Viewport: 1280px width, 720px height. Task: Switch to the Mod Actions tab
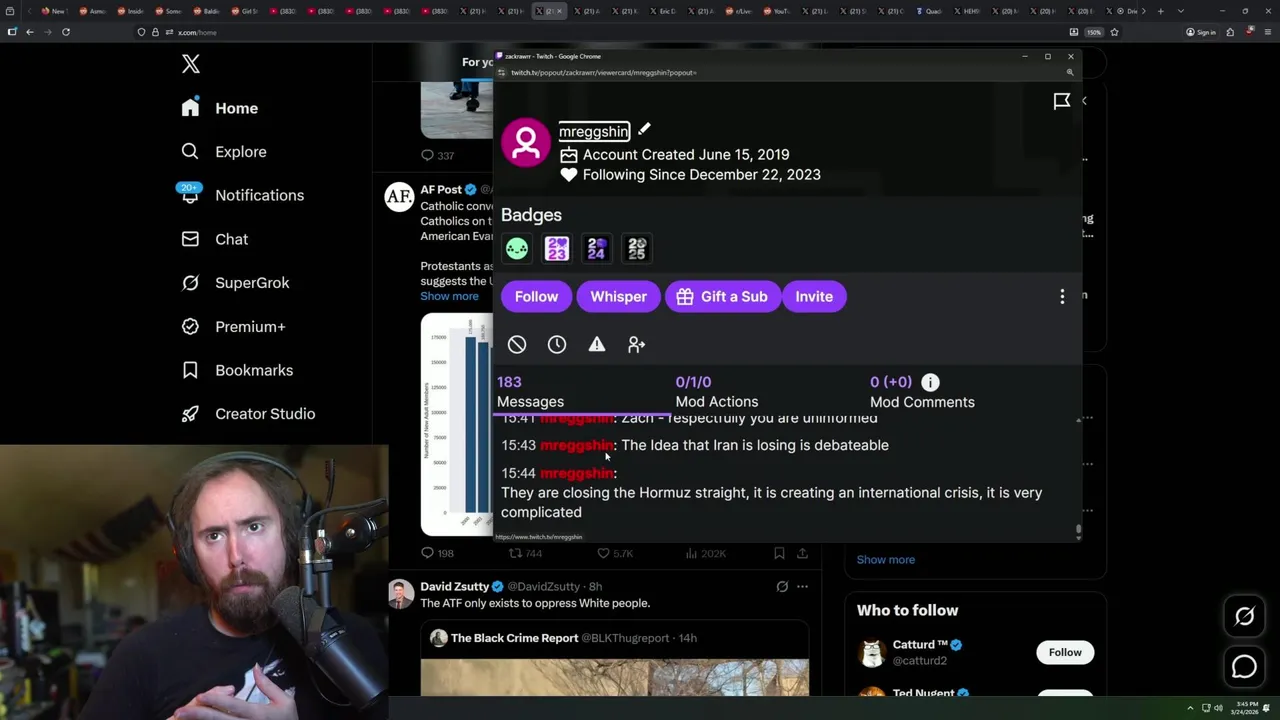[x=717, y=392]
